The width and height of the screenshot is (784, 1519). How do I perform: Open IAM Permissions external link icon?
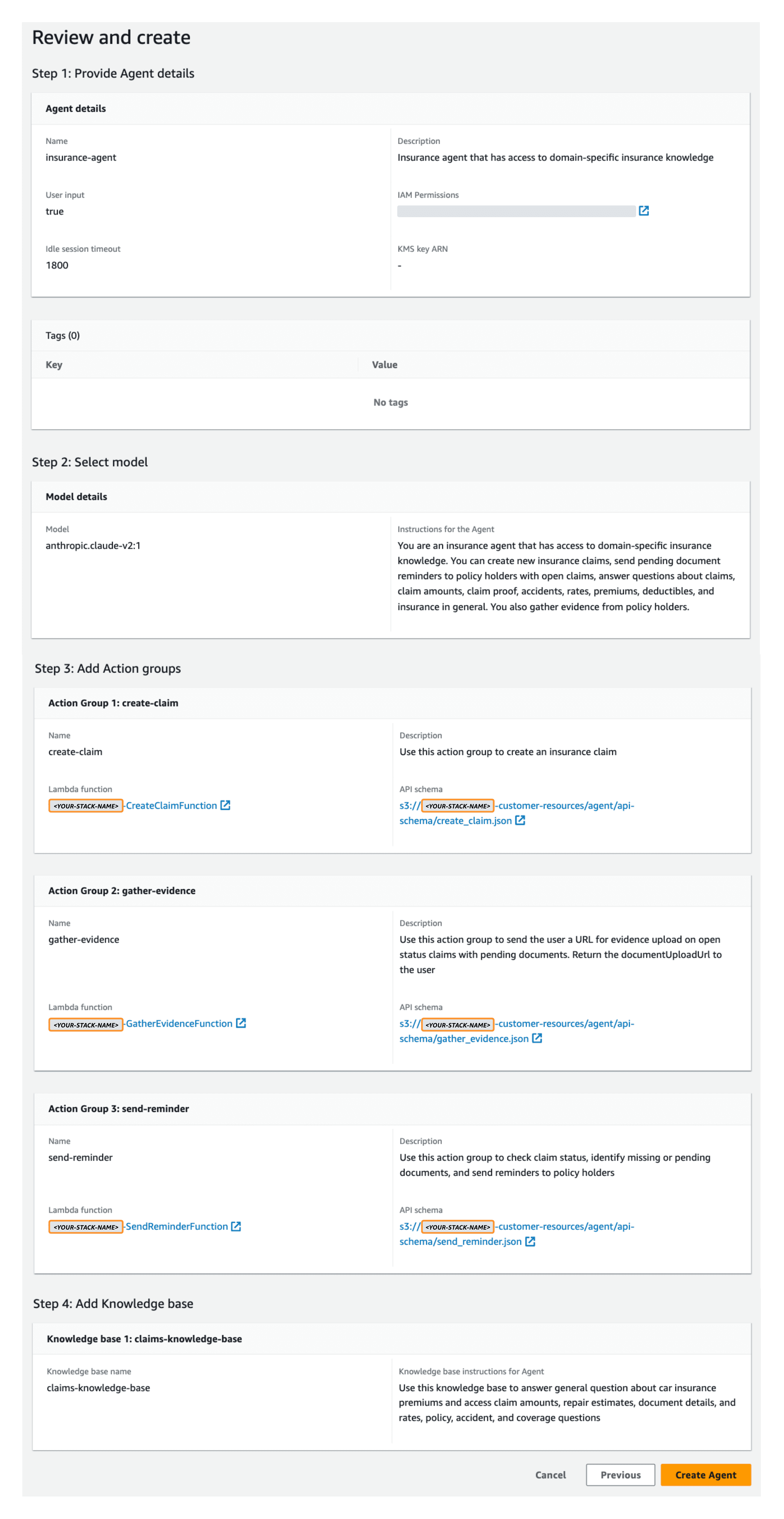pyautogui.click(x=644, y=211)
